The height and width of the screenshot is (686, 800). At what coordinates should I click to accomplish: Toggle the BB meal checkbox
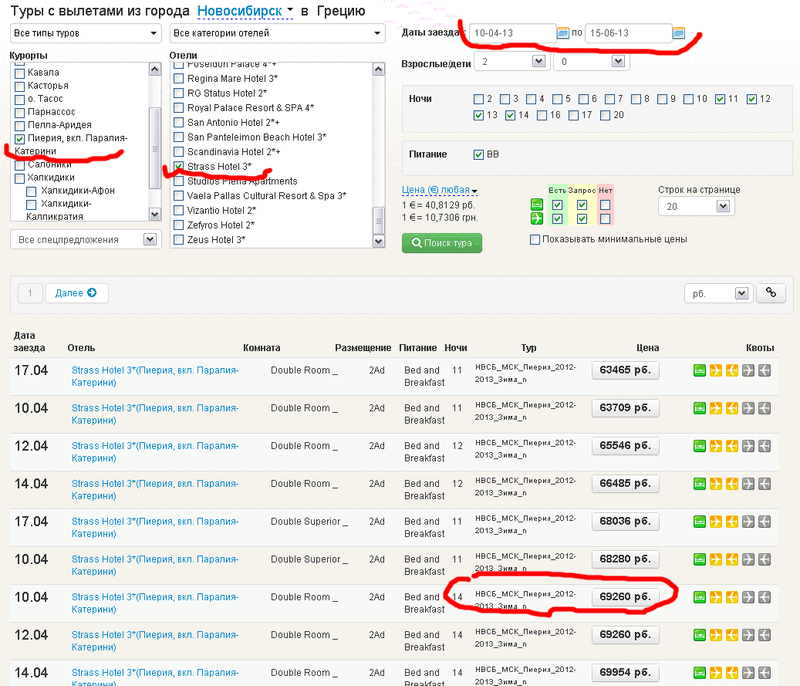479,155
